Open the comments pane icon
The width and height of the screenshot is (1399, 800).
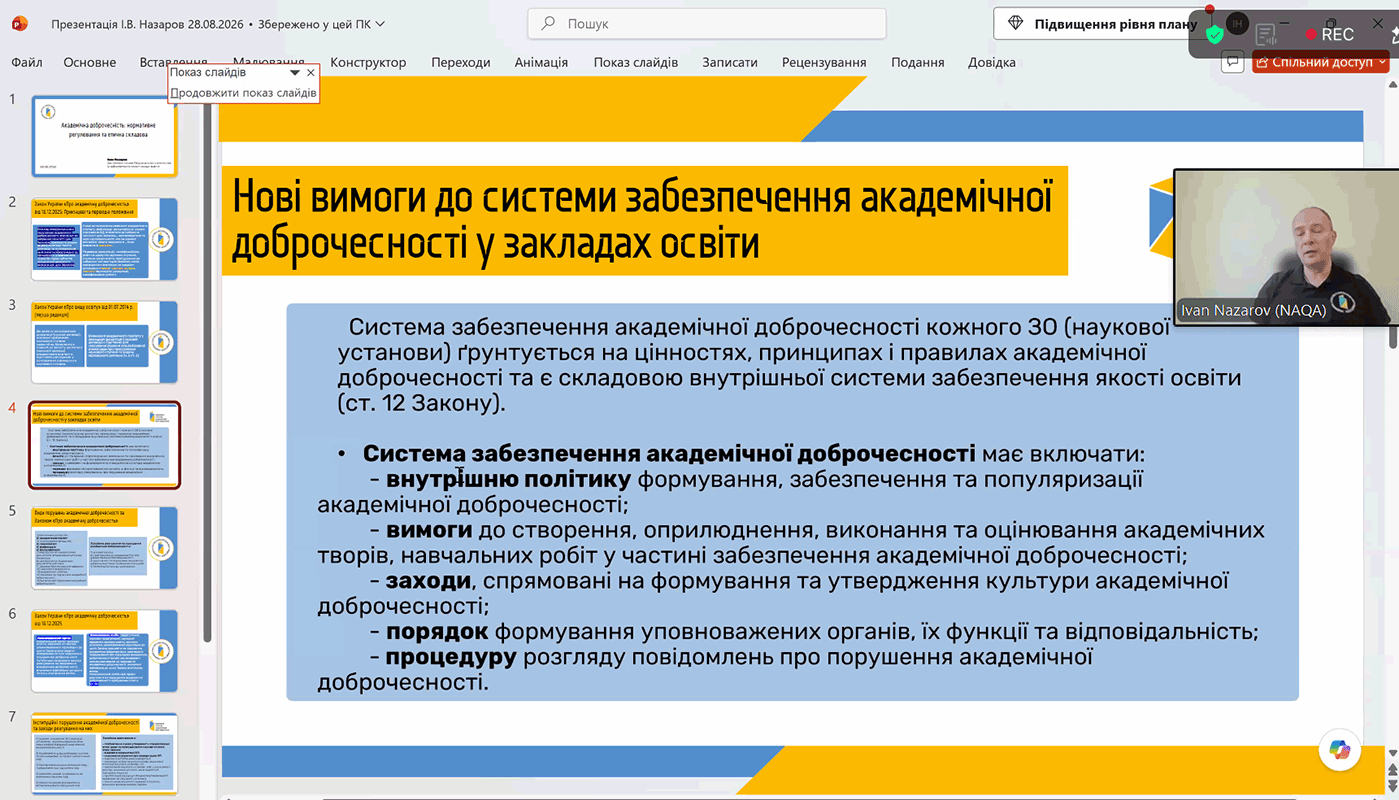[x=1233, y=62]
